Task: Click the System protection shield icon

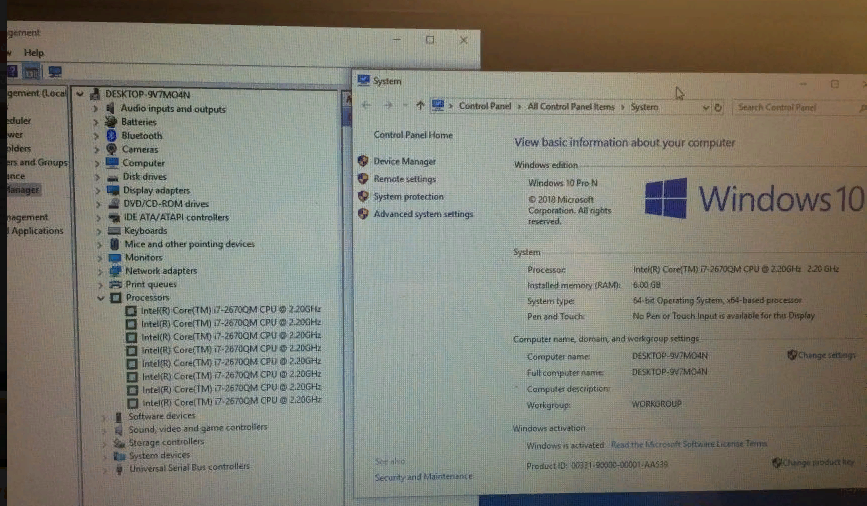Action: coord(363,196)
